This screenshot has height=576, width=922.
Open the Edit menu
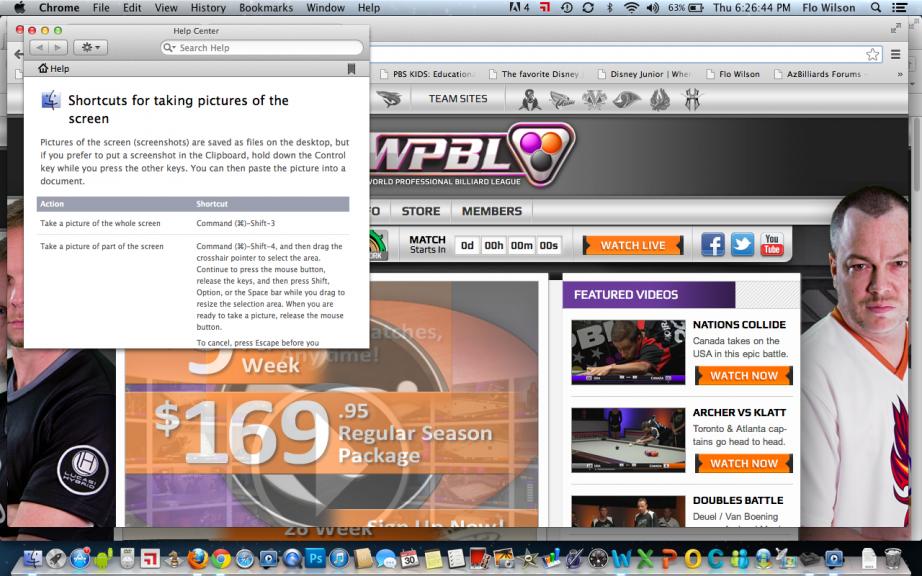click(132, 8)
